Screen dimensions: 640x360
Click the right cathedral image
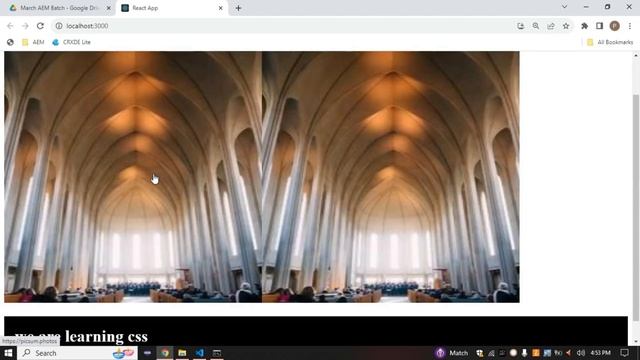coord(391,177)
